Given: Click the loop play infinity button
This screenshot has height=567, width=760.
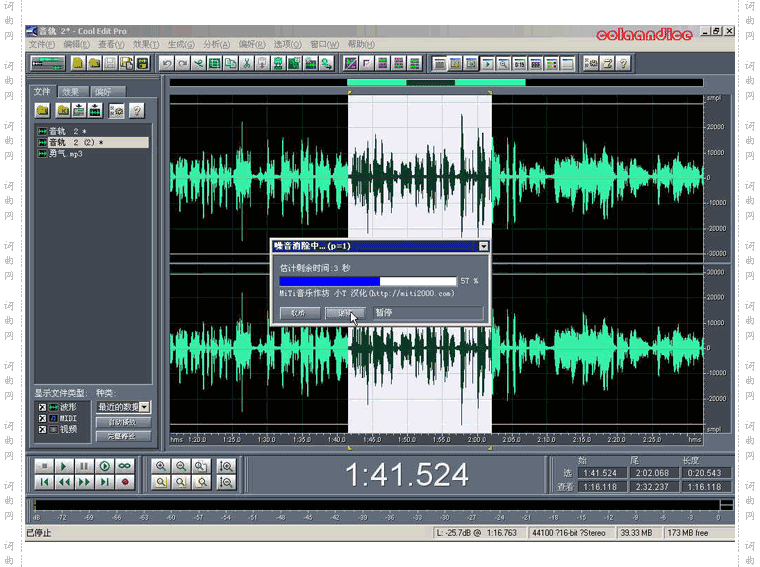Looking at the screenshot, I should (x=125, y=466).
